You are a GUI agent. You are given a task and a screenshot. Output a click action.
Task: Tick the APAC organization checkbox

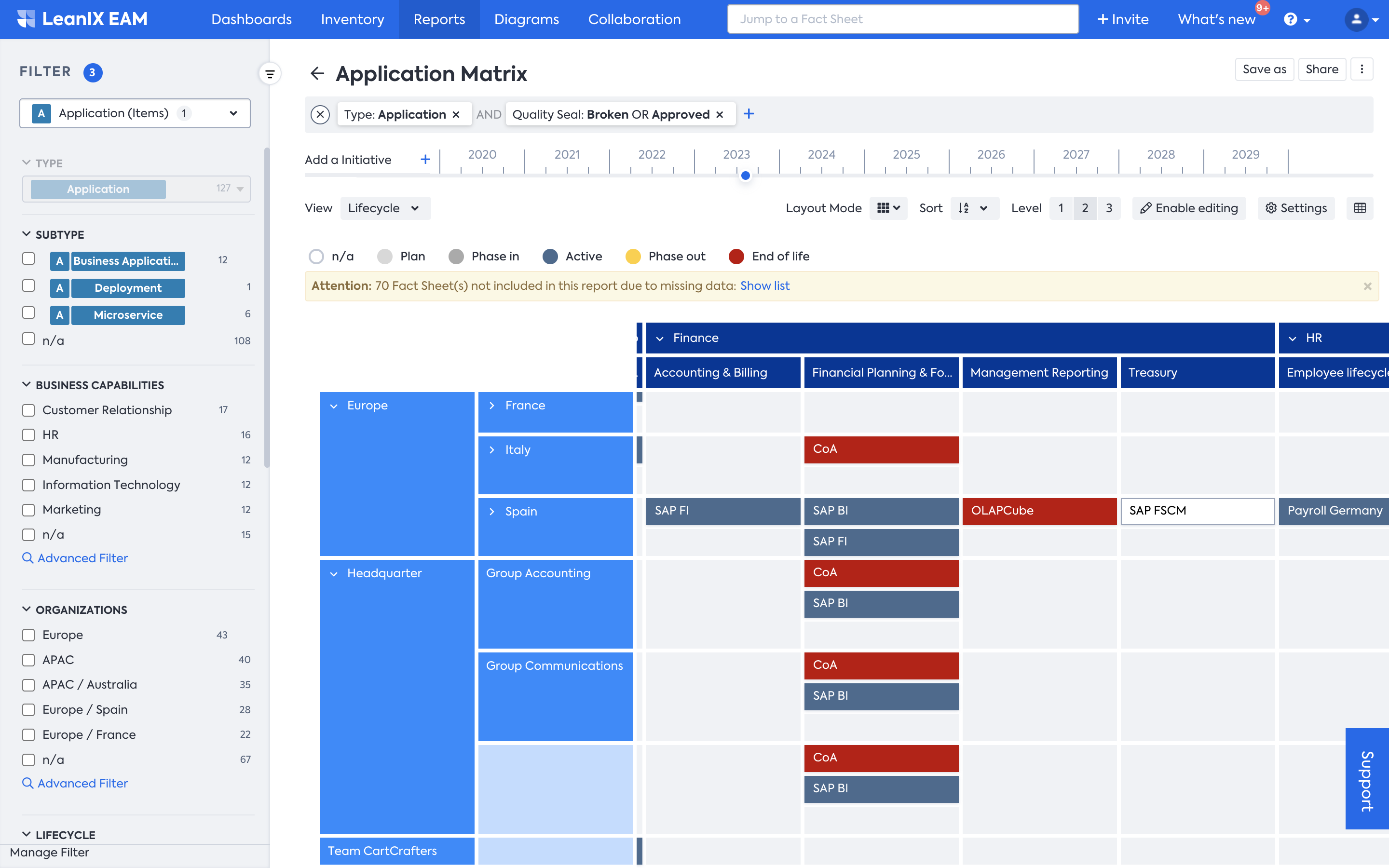pyautogui.click(x=29, y=660)
